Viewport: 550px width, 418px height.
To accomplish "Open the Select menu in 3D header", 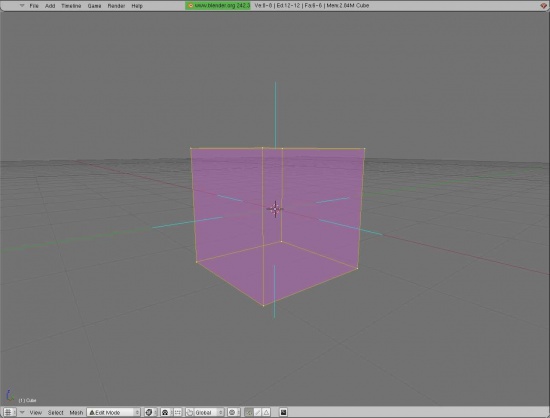I will tap(55, 412).
